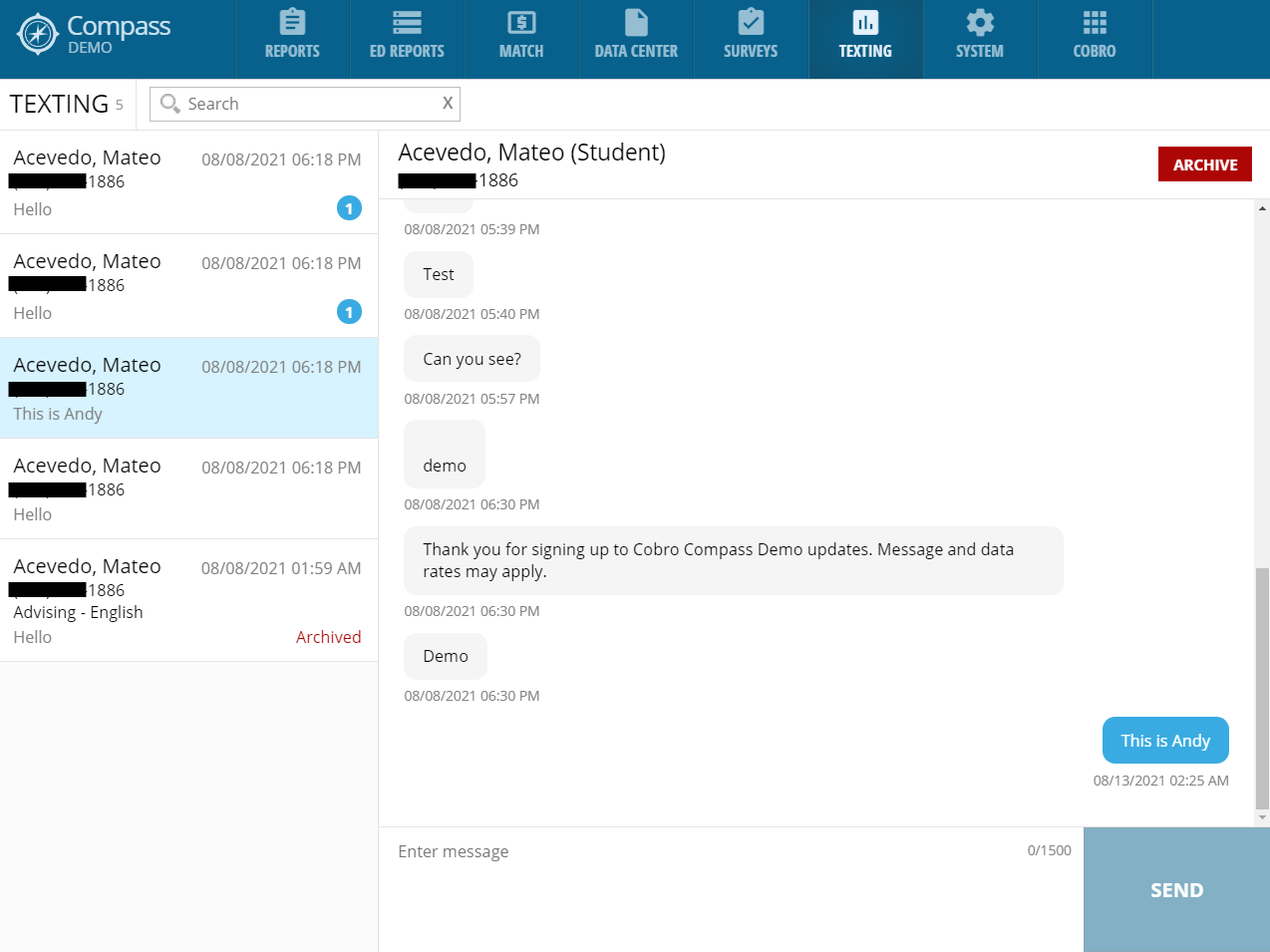
Task: Open Data Center document icon
Action: [636, 23]
